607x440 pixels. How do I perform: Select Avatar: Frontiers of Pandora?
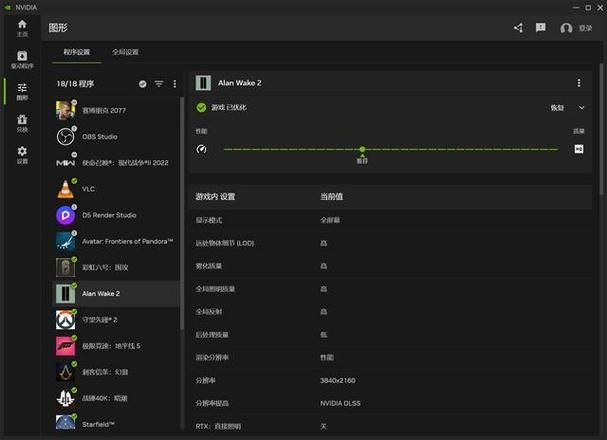click(x=116, y=241)
